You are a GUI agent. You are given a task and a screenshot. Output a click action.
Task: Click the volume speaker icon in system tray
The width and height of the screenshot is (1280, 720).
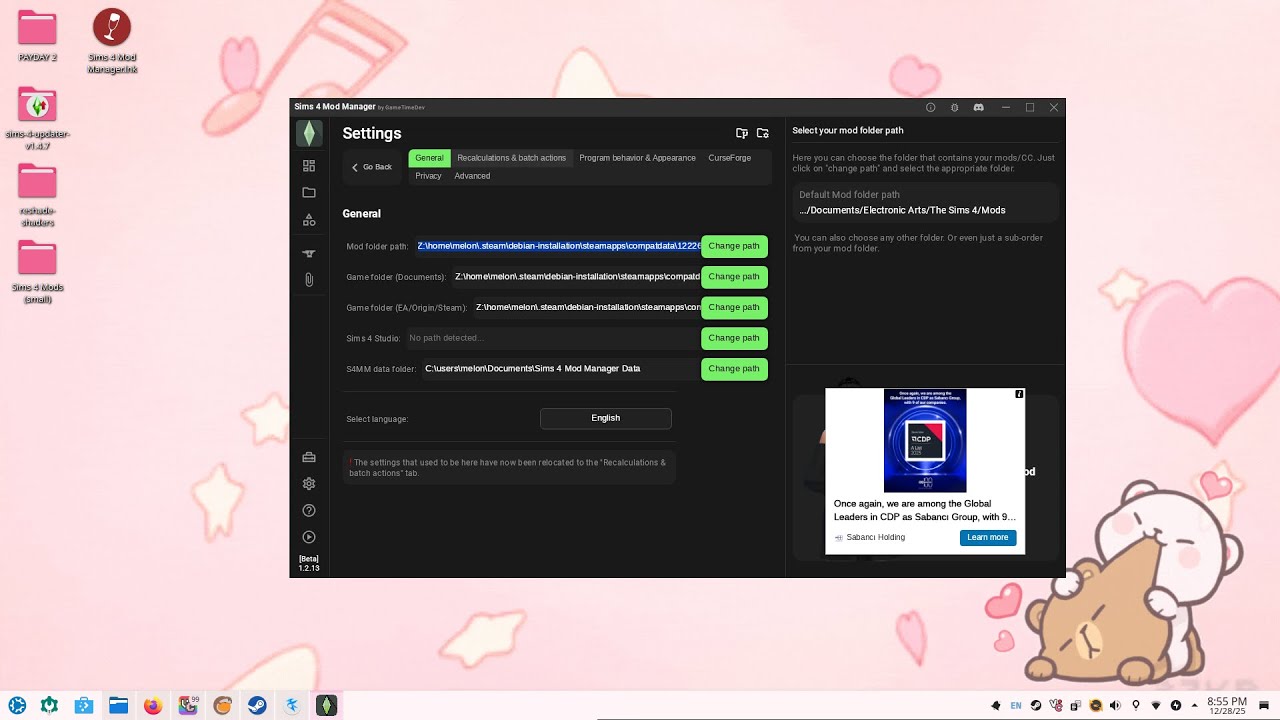coord(1115,705)
